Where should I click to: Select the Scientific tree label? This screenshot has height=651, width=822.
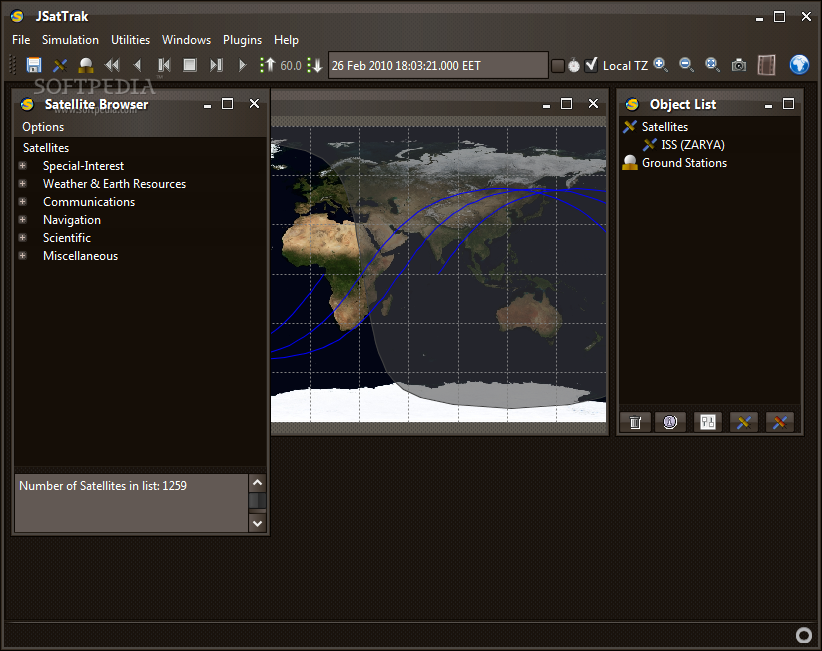(67, 238)
